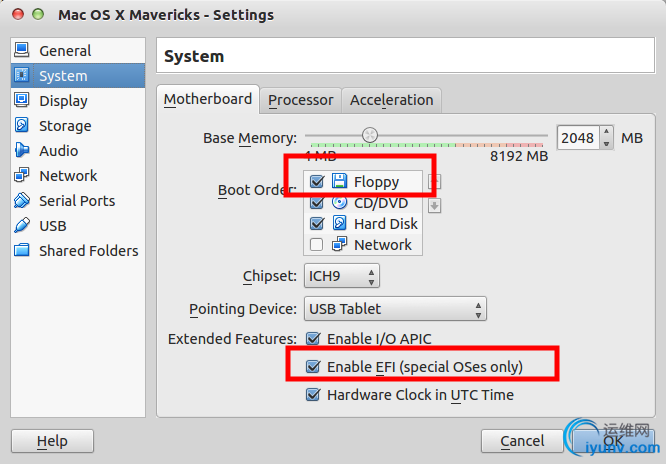The width and height of the screenshot is (666, 464).
Task: Open the Chipset ICH9 dropdown
Action: coord(342,276)
